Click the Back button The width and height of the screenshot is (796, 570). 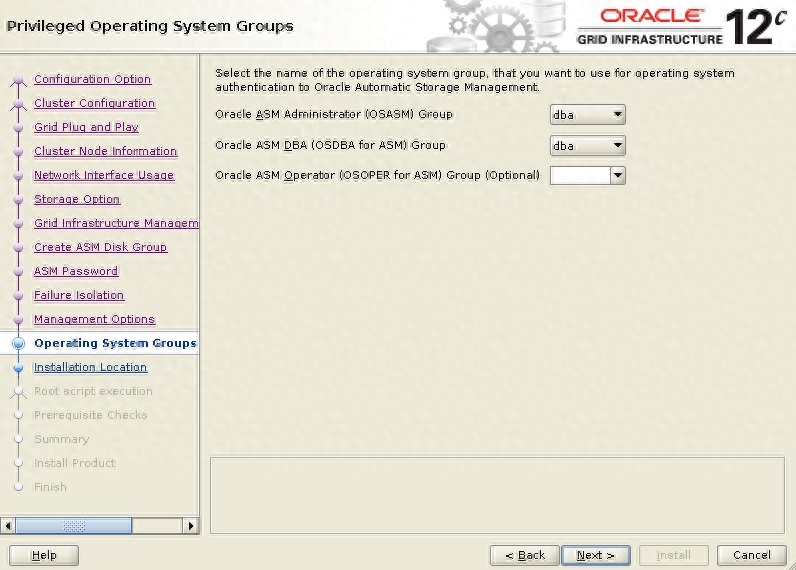click(x=524, y=555)
